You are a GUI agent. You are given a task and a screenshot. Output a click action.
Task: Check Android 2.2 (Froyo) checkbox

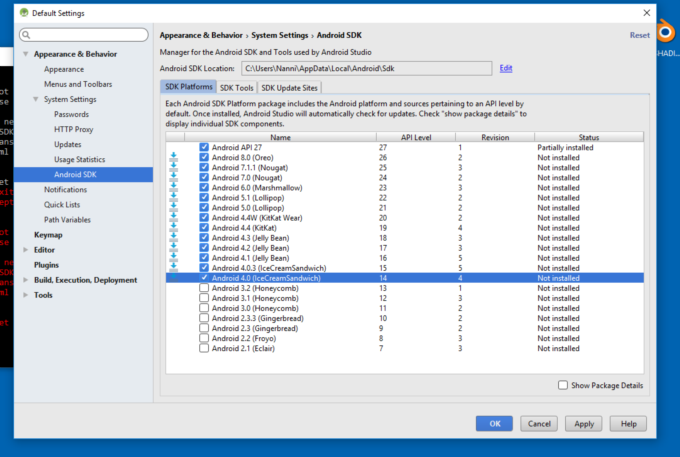tap(204, 338)
